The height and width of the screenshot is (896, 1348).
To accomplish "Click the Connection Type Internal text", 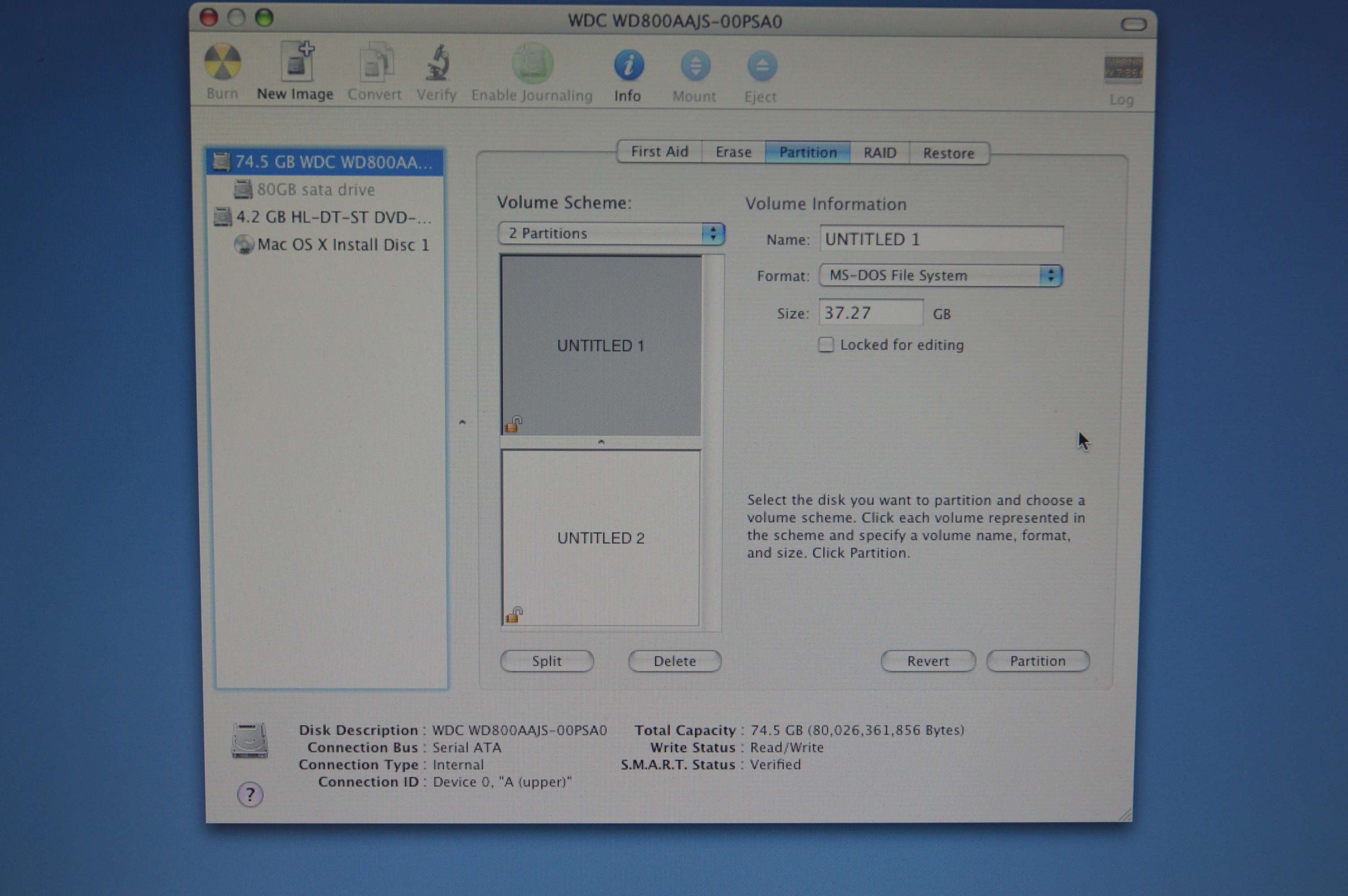I will [x=458, y=765].
